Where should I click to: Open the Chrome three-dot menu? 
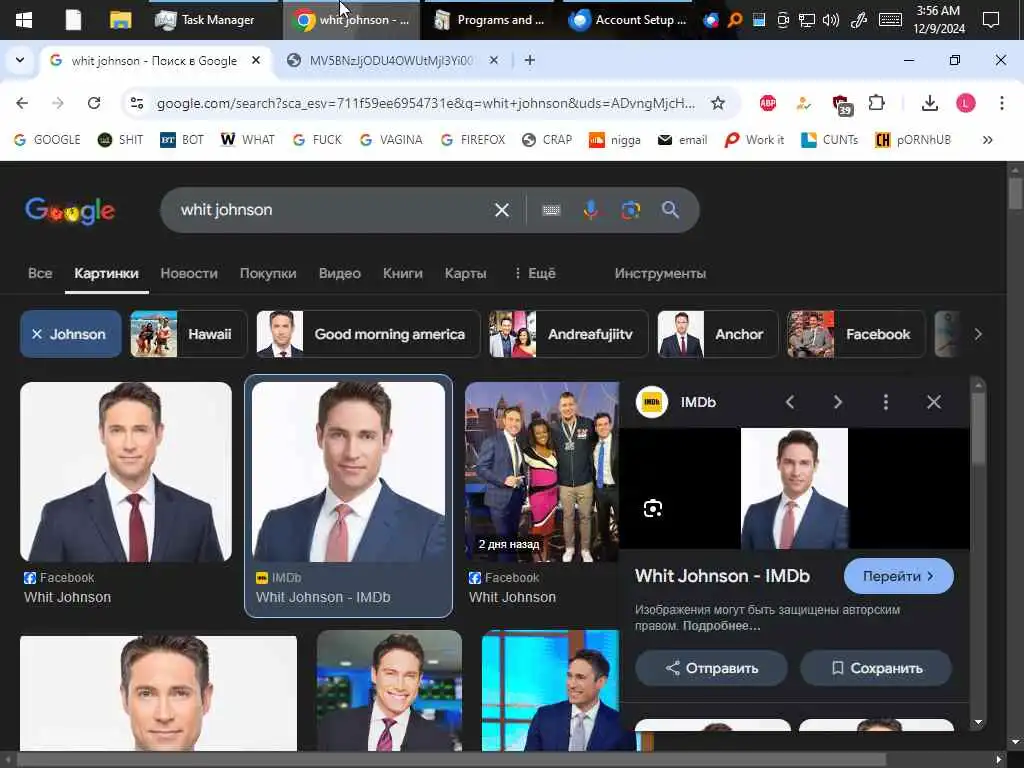click(1002, 103)
